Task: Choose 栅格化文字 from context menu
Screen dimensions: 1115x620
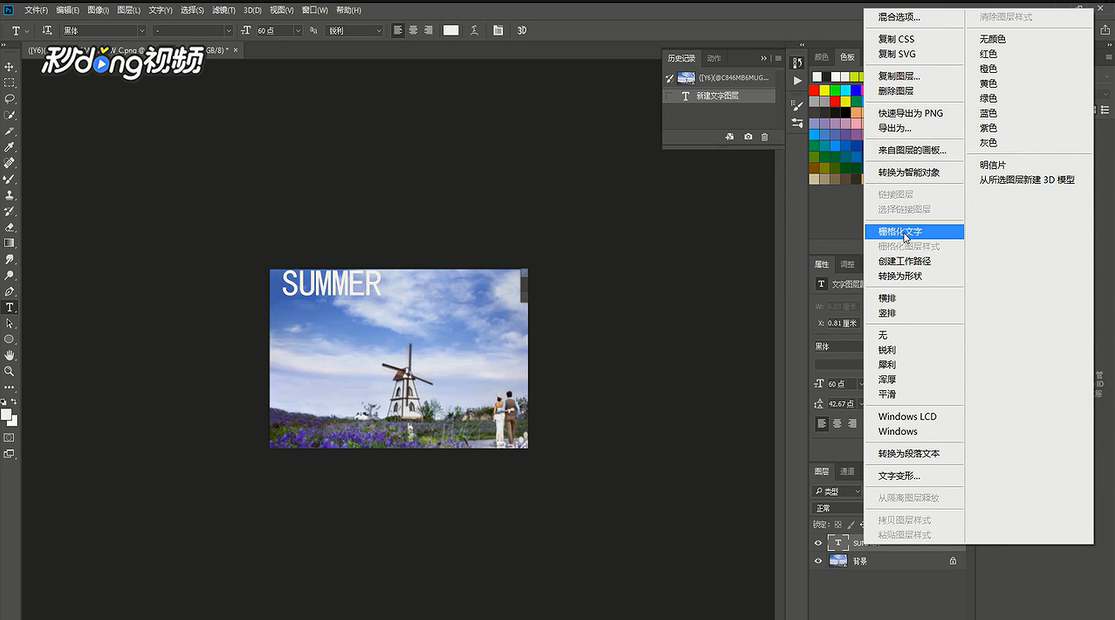Action: [x=914, y=232]
